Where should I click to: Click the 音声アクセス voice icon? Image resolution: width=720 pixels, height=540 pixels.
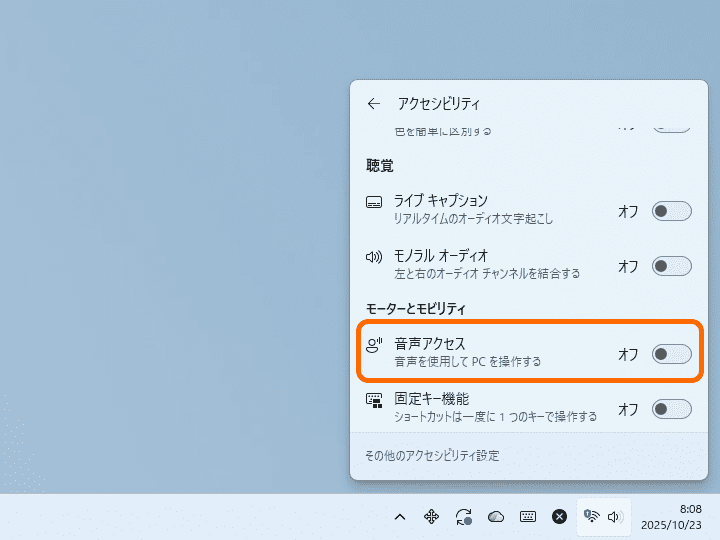coord(374,345)
